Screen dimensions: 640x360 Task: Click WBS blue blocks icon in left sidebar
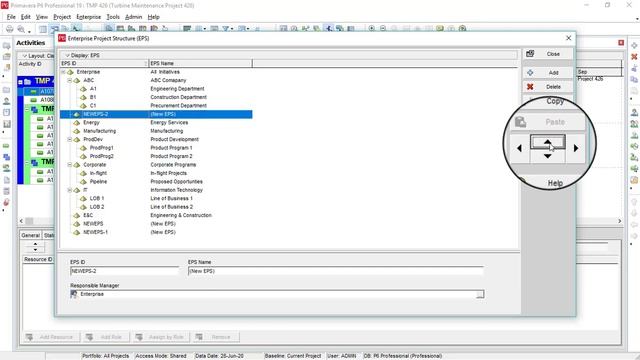point(7,157)
